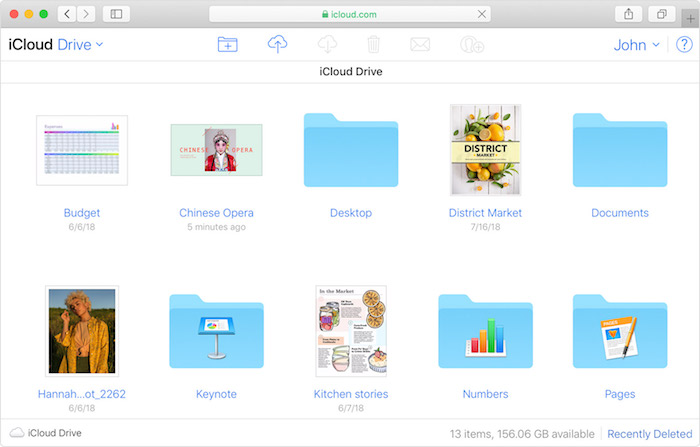Click the Keynote folder label
Viewport: 700px width, 447px height.
click(217, 394)
